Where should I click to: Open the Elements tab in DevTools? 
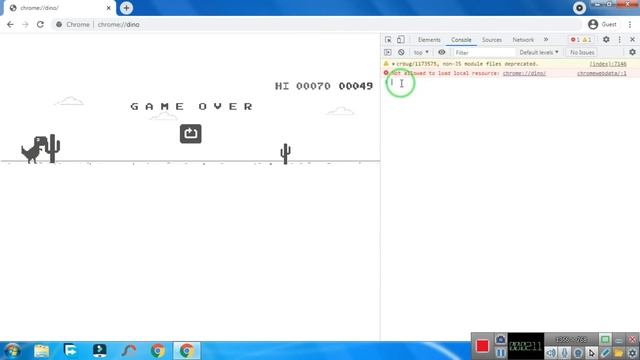429,40
